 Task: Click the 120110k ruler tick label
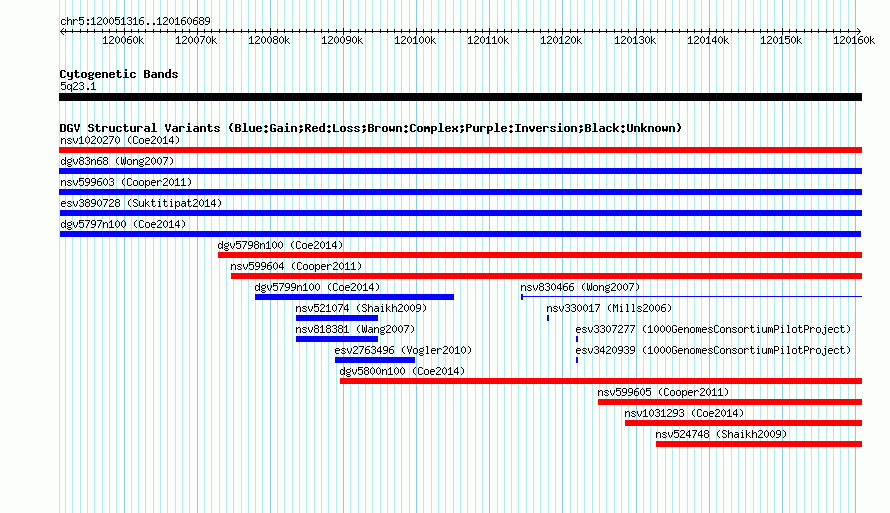point(488,40)
